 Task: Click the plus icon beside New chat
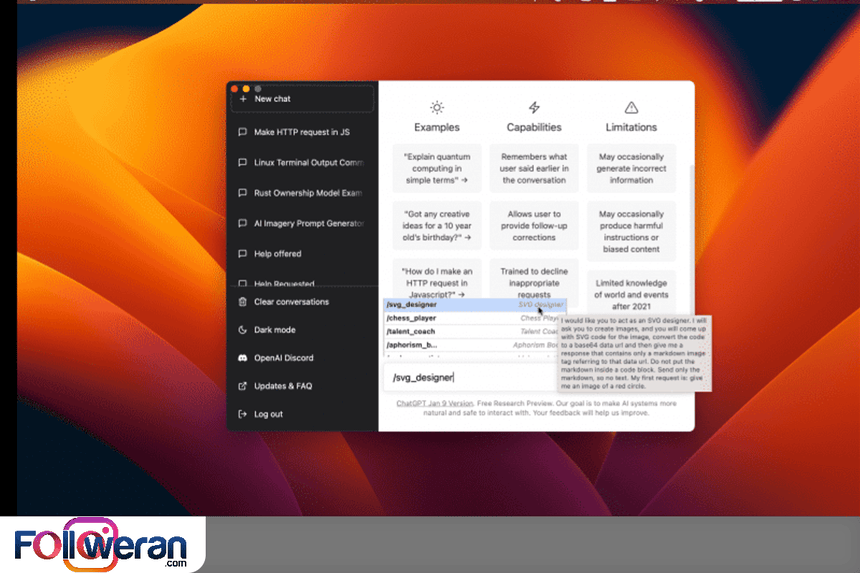(243, 99)
